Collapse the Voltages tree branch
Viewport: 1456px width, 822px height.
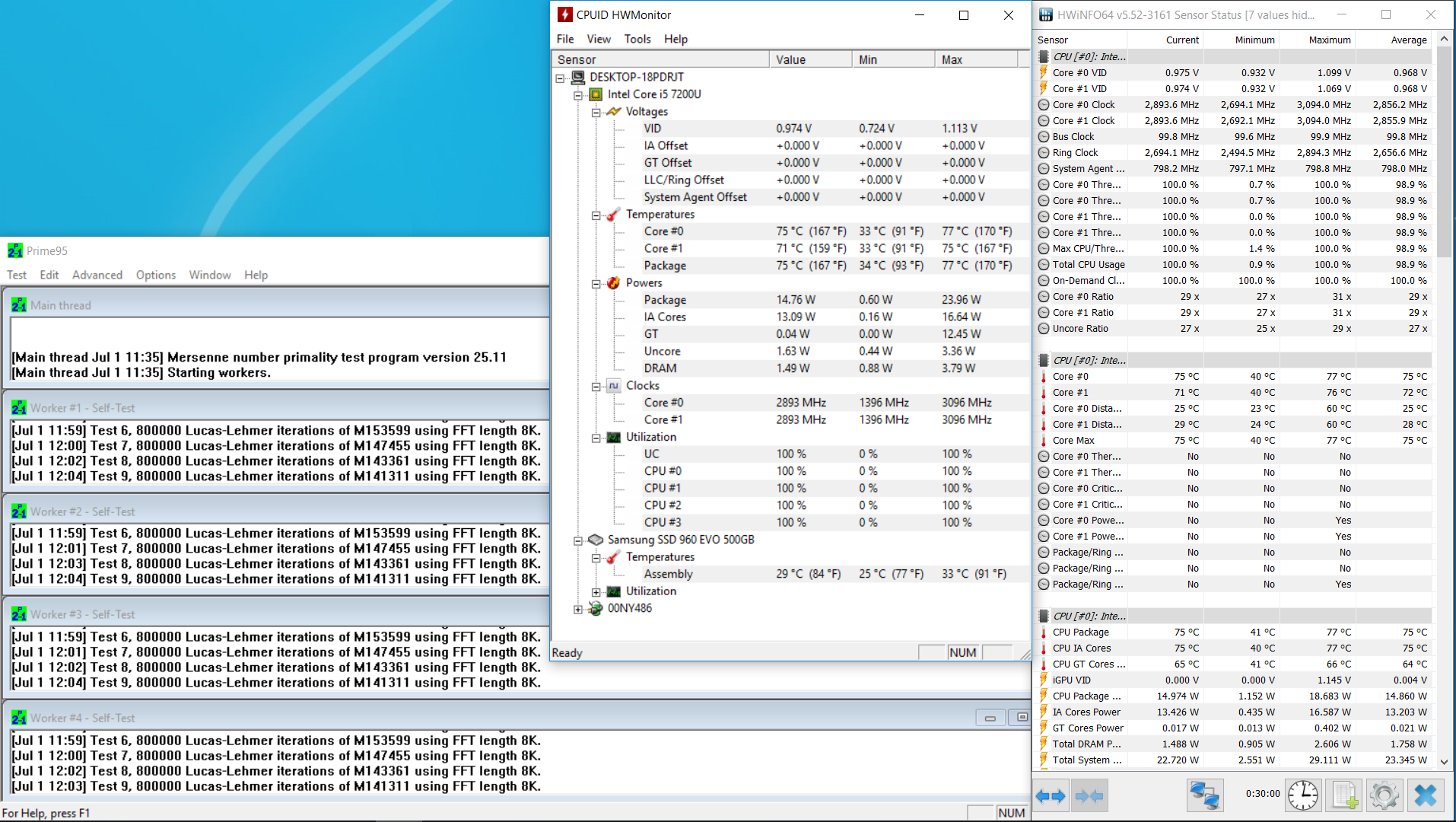pyautogui.click(x=596, y=112)
